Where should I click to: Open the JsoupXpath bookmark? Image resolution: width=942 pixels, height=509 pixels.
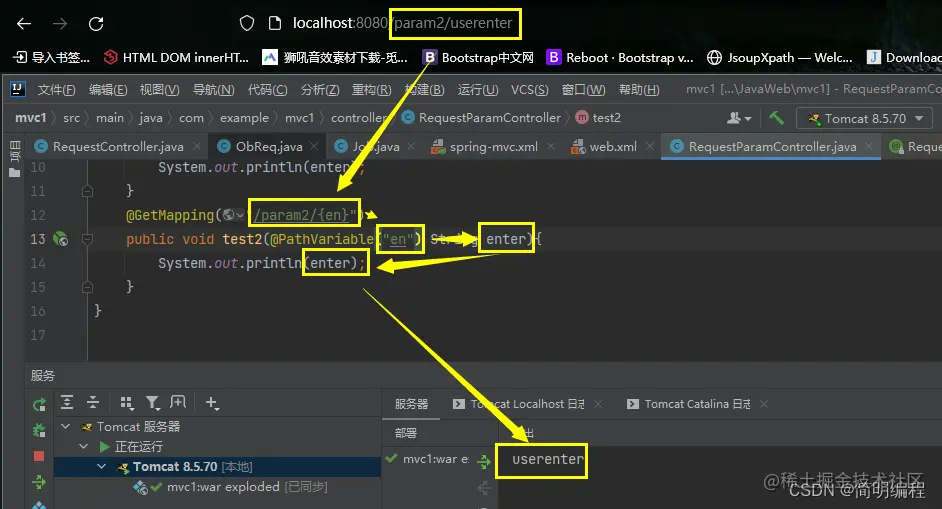coord(780,57)
